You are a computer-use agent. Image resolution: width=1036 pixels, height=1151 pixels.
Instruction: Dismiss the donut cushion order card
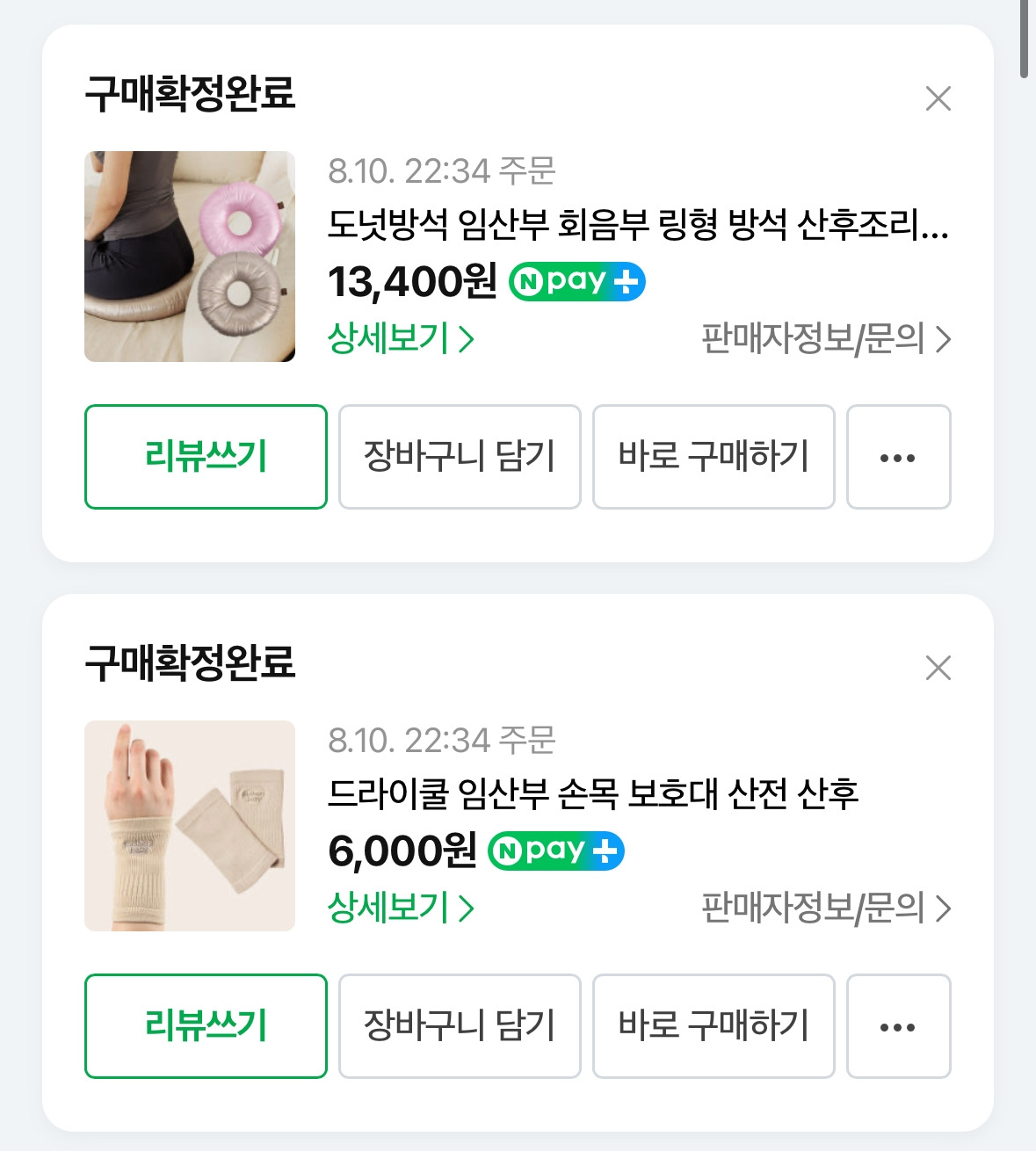[938, 98]
